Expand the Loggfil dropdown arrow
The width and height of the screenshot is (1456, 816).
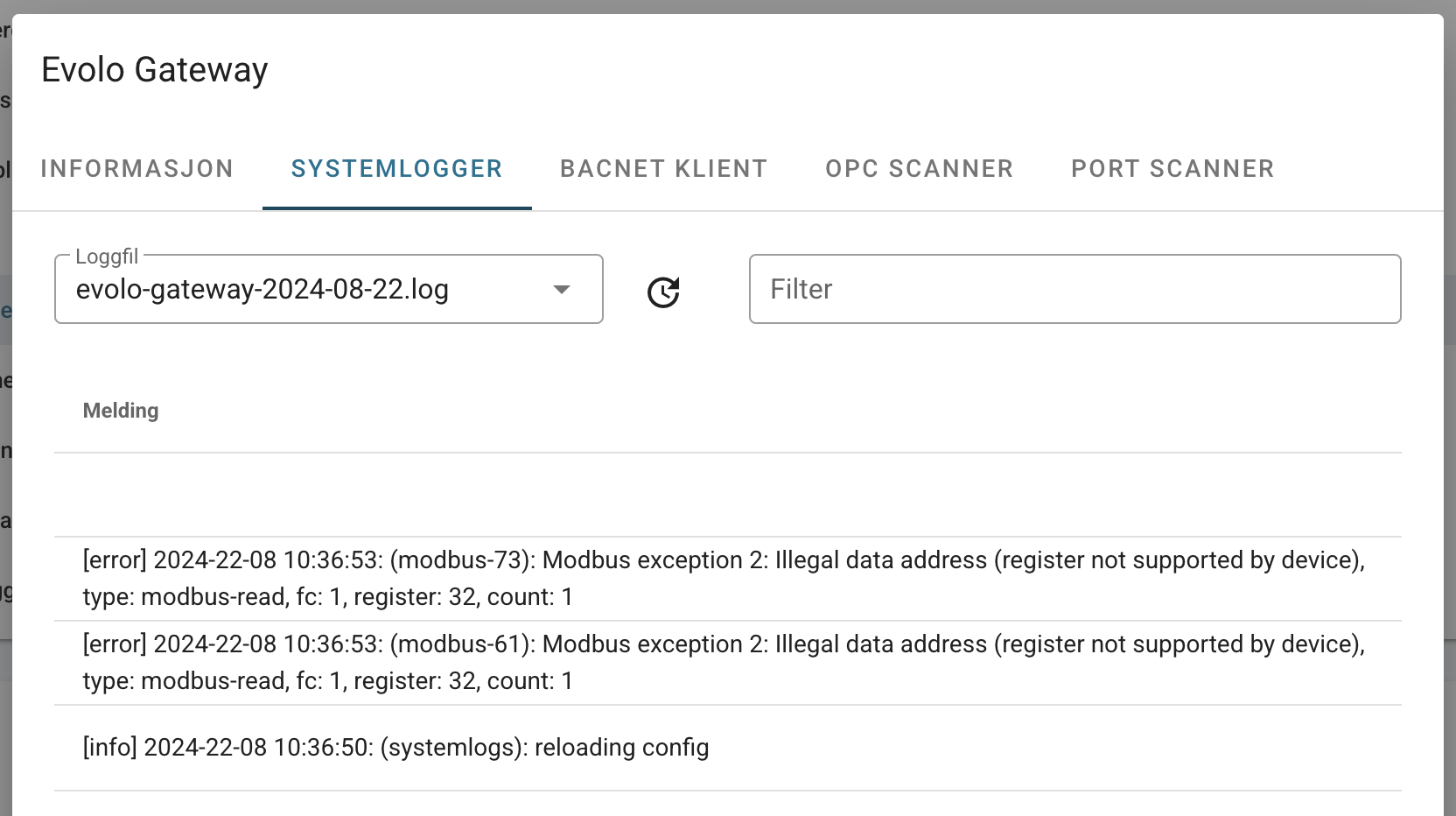(x=562, y=290)
